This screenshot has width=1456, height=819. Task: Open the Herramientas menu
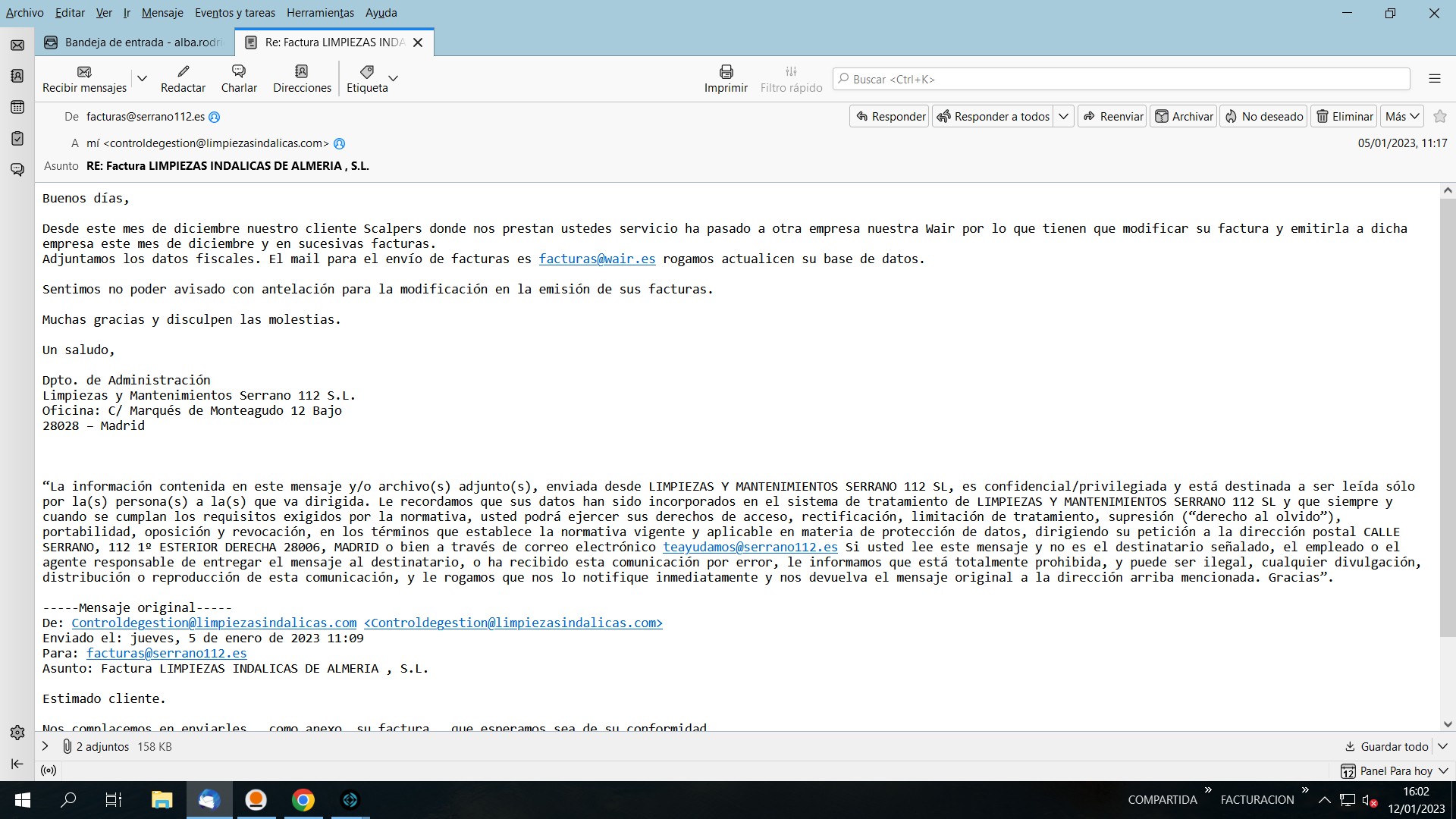(x=320, y=13)
